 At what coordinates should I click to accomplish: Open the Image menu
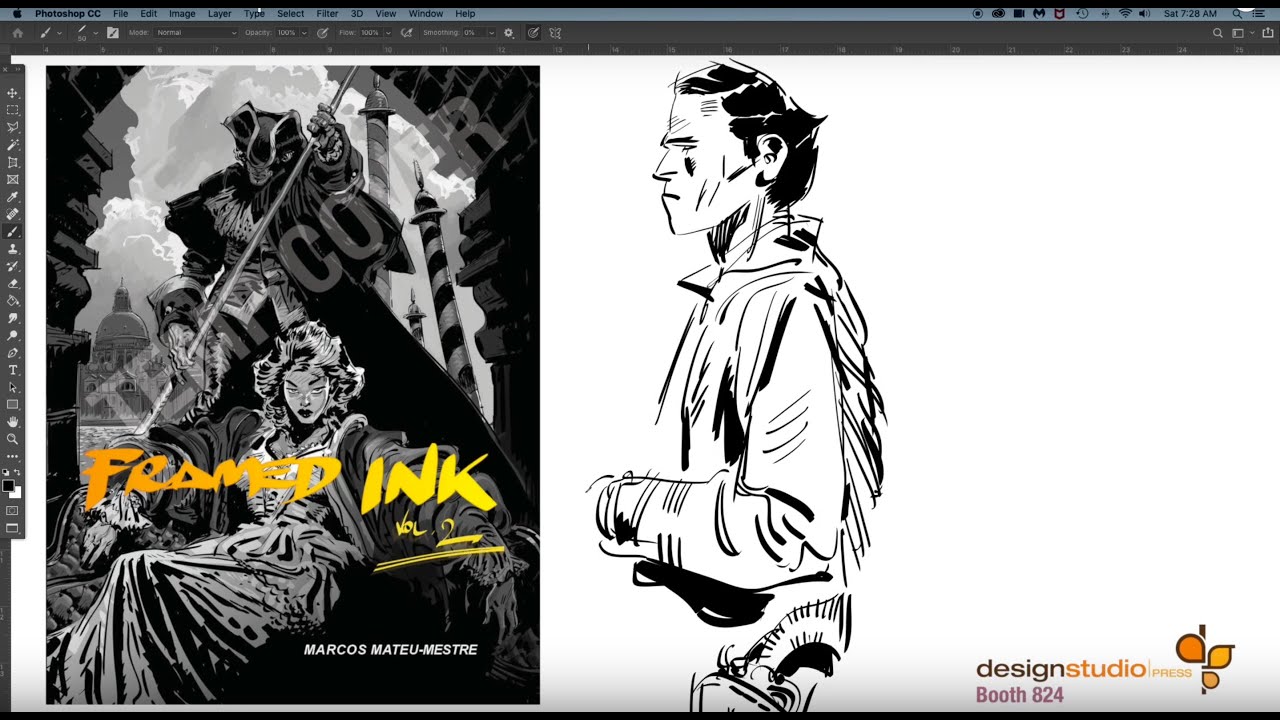(x=182, y=14)
